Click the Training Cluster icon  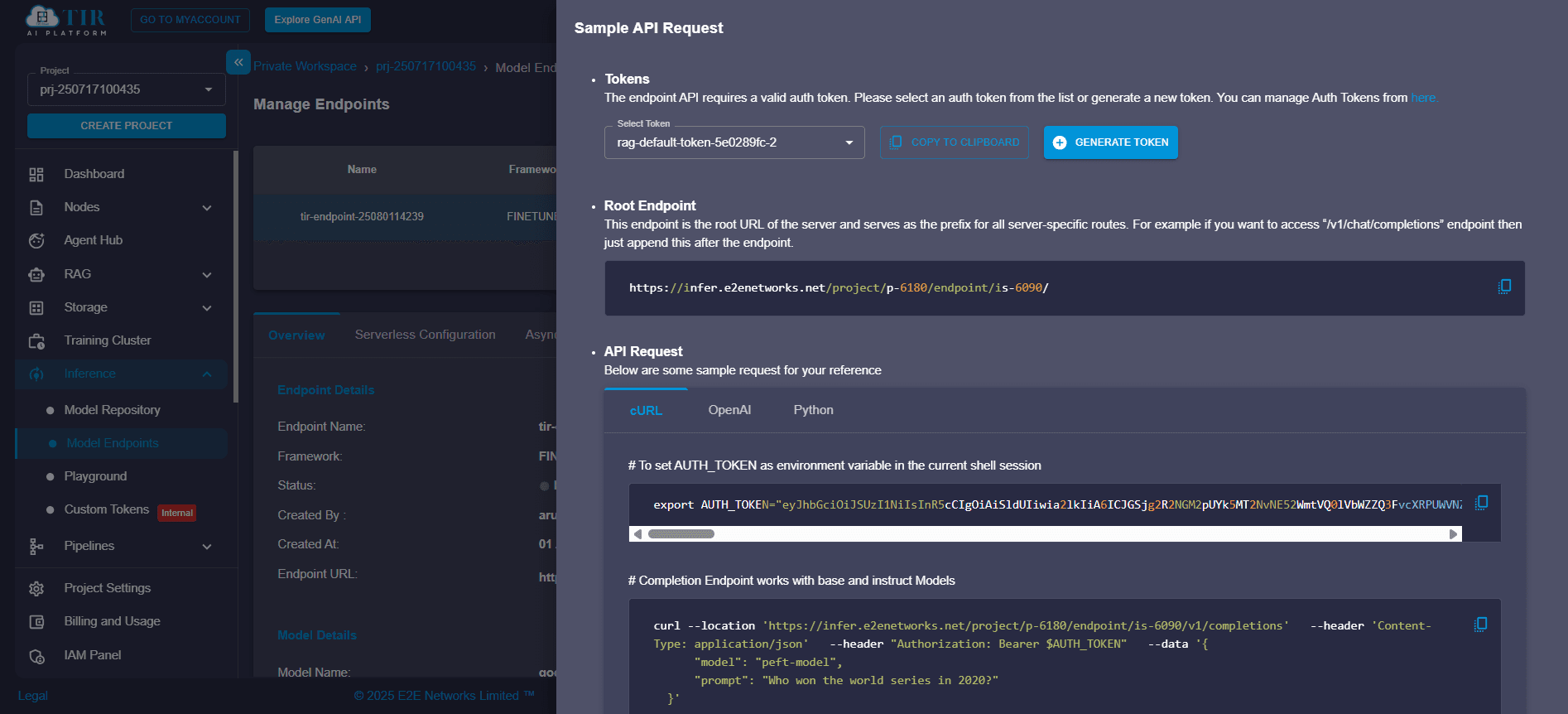(x=36, y=340)
